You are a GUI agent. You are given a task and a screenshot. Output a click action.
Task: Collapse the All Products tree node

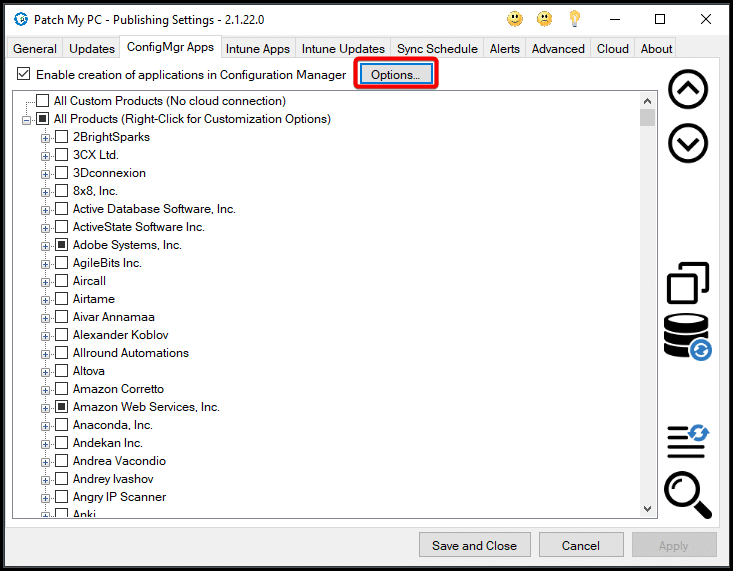click(x=27, y=119)
